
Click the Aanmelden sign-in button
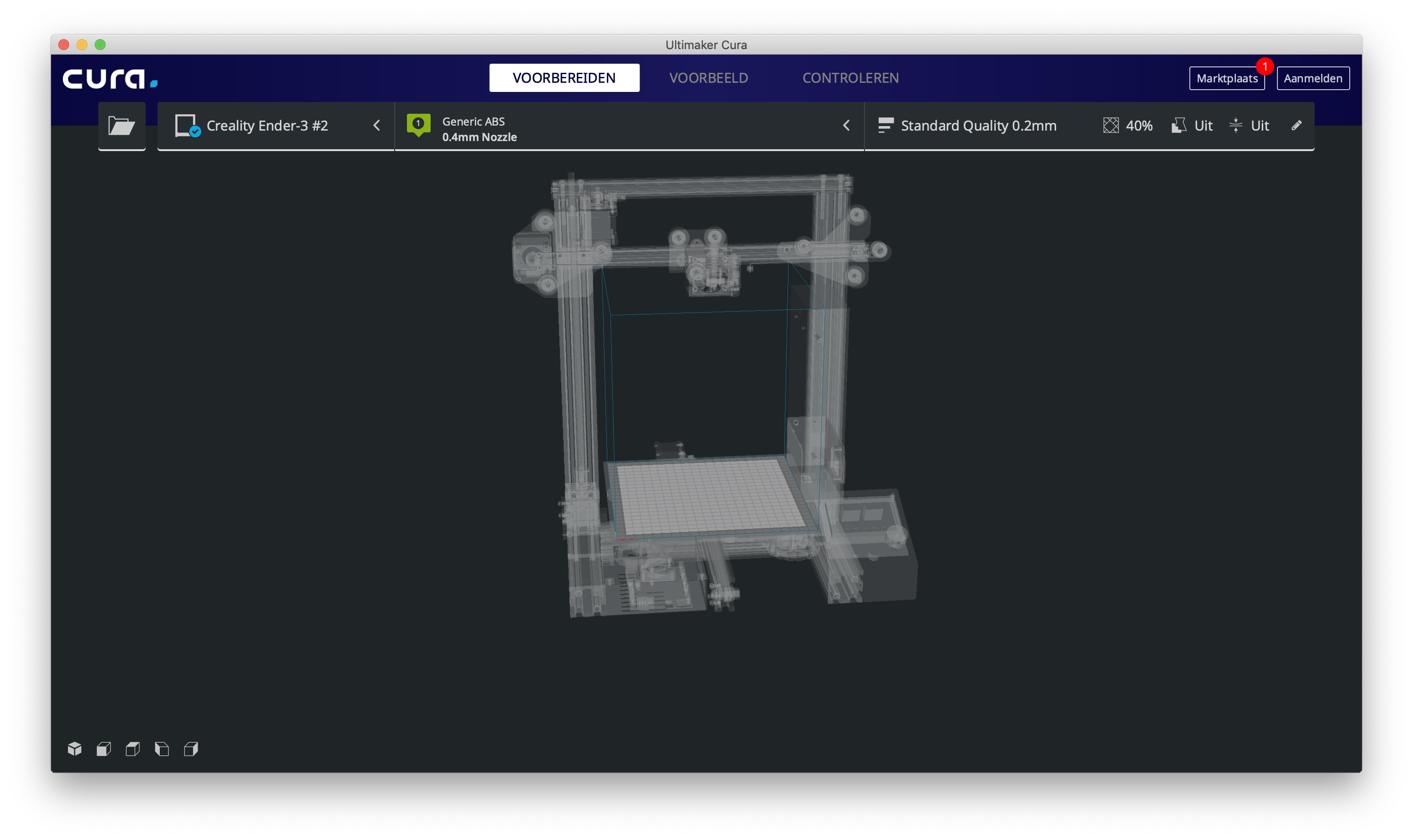point(1313,79)
